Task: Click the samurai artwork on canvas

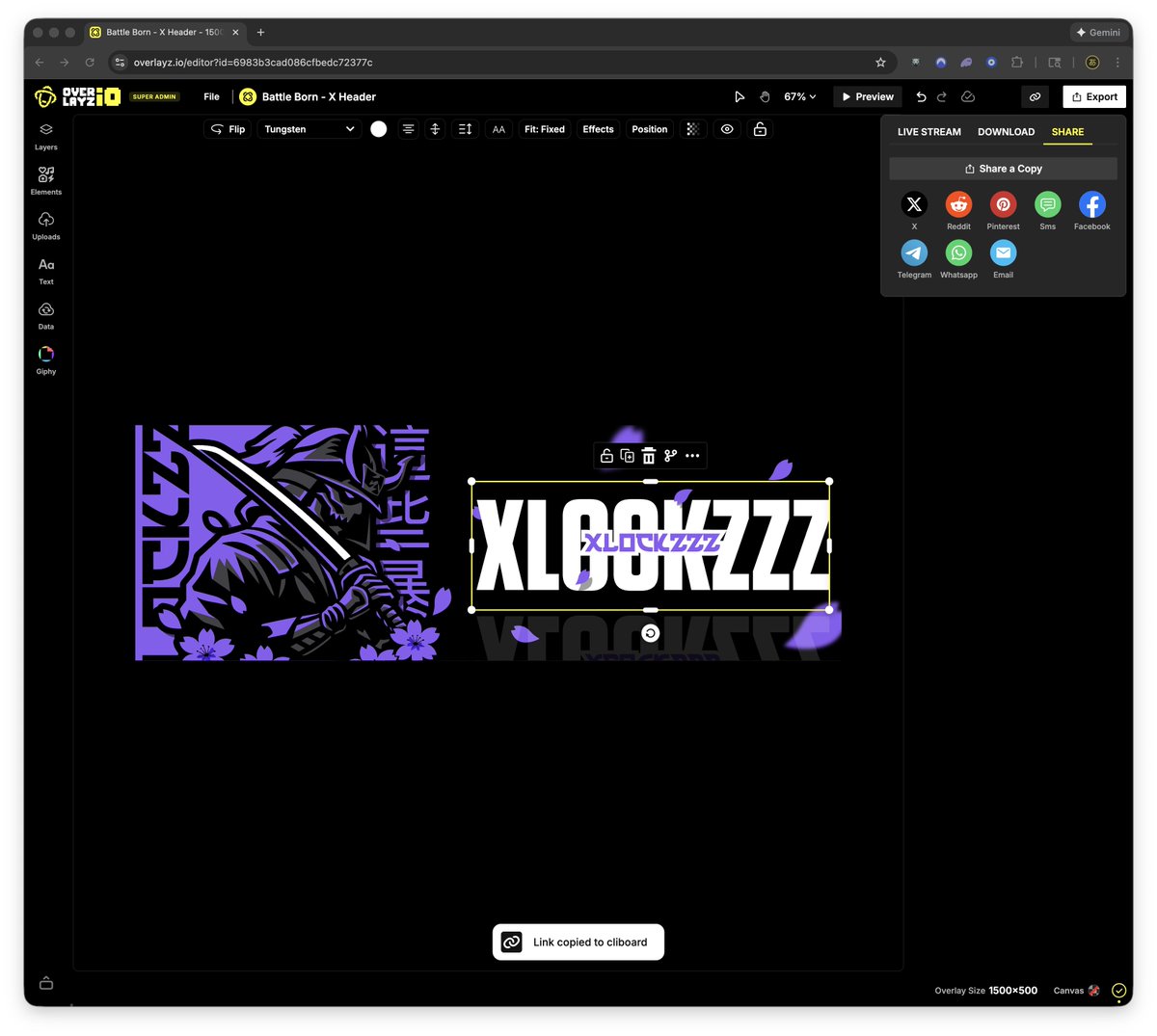Action: tap(283, 543)
